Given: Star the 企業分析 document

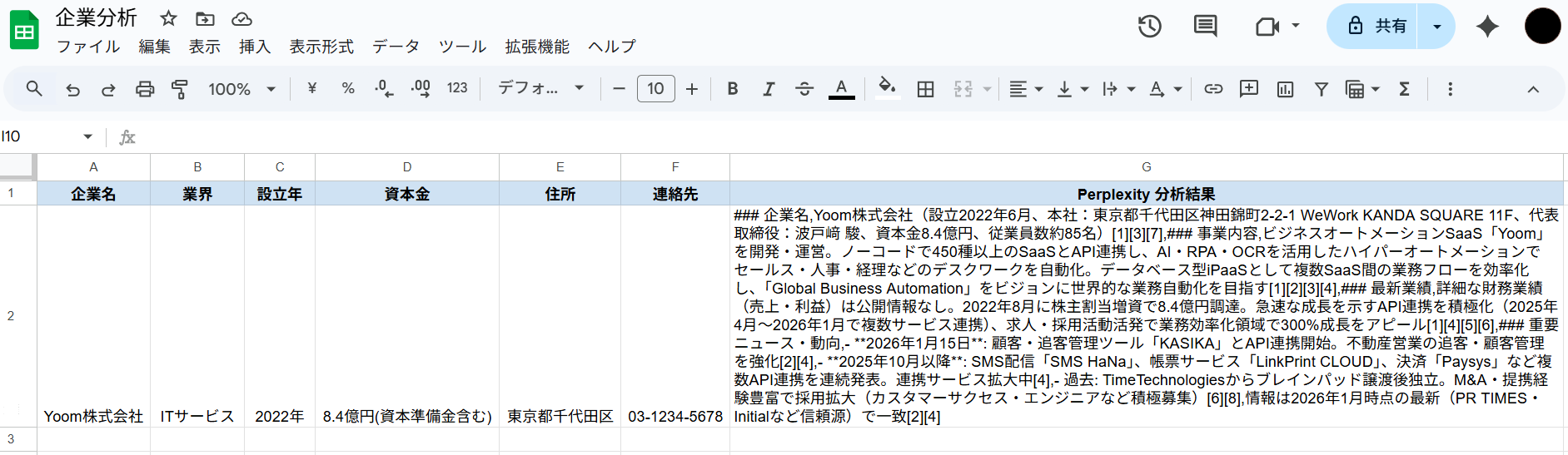Looking at the screenshot, I should click(168, 18).
